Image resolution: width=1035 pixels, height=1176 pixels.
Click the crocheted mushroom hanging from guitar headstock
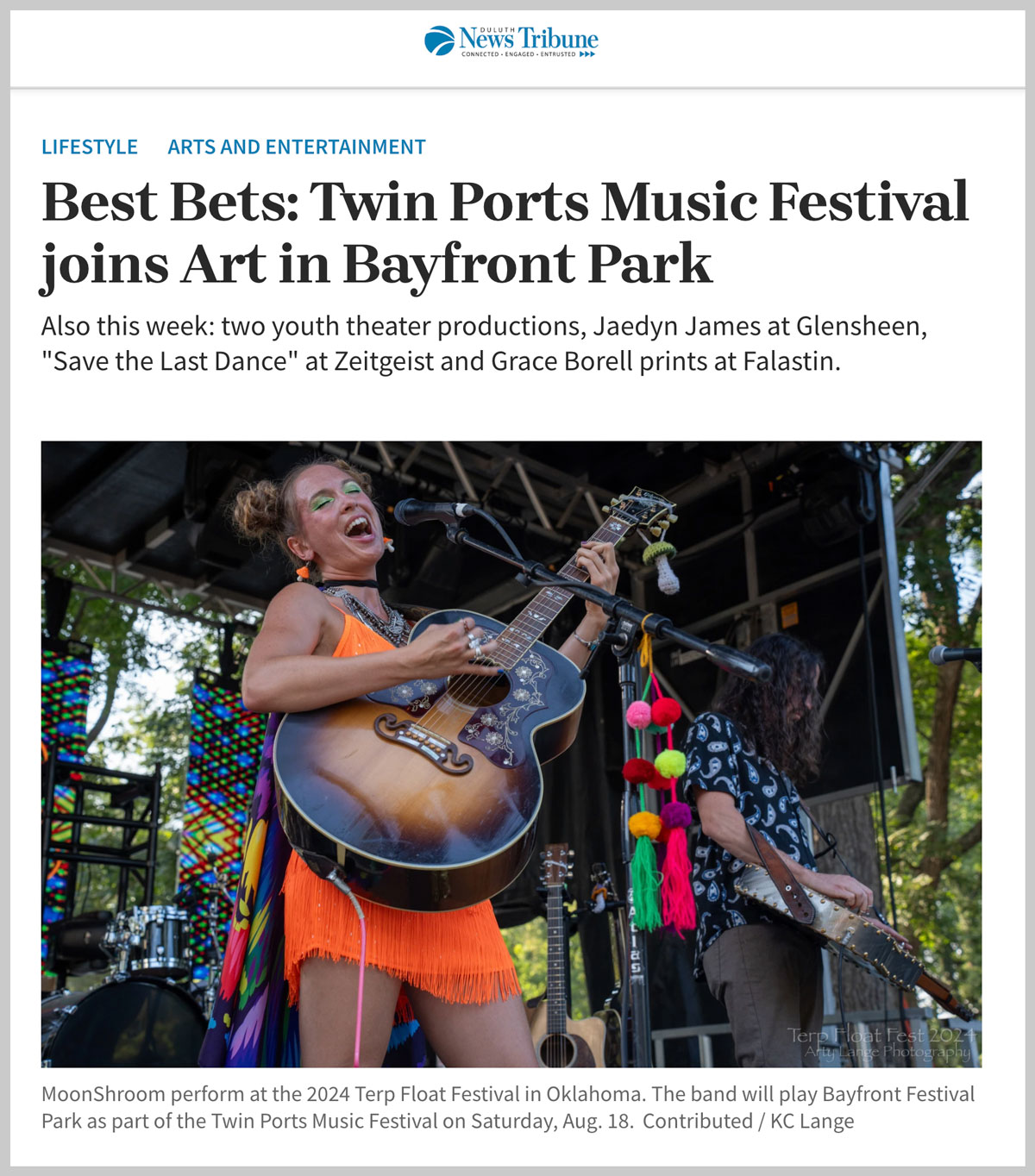[x=663, y=566]
